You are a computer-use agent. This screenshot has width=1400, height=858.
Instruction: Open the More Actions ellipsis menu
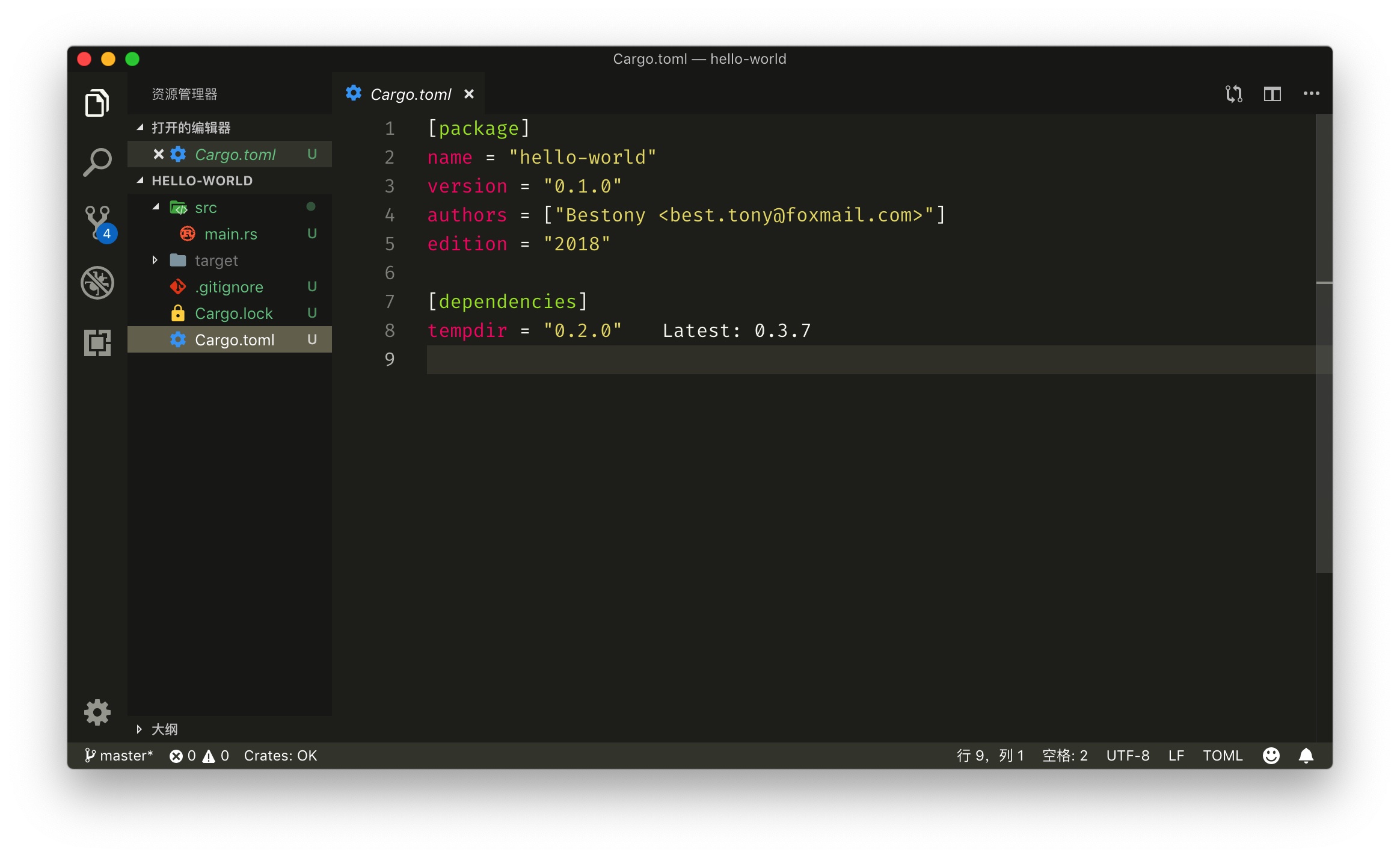pyautogui.click(x=1311, y=94)
